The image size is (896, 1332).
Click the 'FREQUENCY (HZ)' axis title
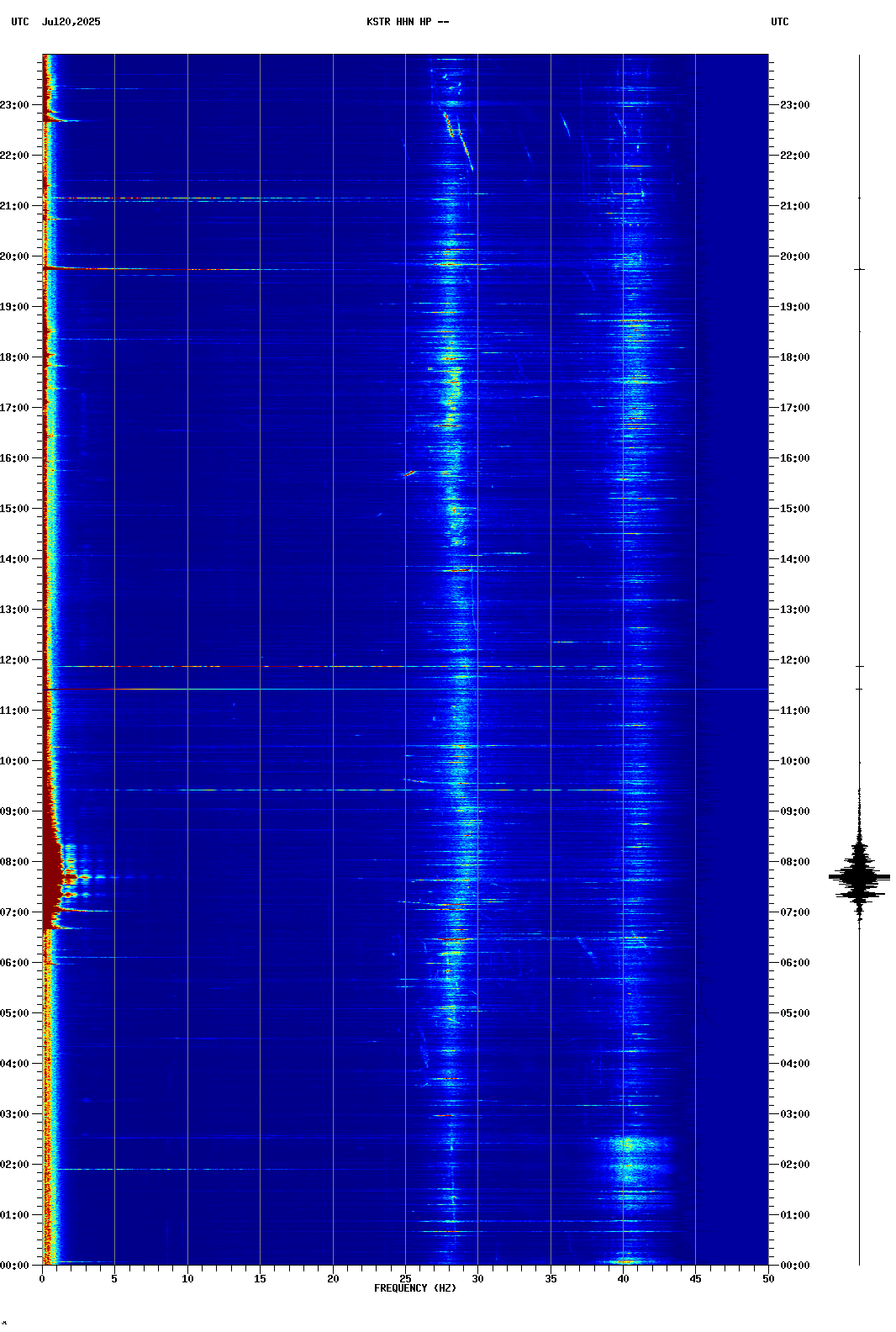pyautogui.click(x=415, y=1288)
